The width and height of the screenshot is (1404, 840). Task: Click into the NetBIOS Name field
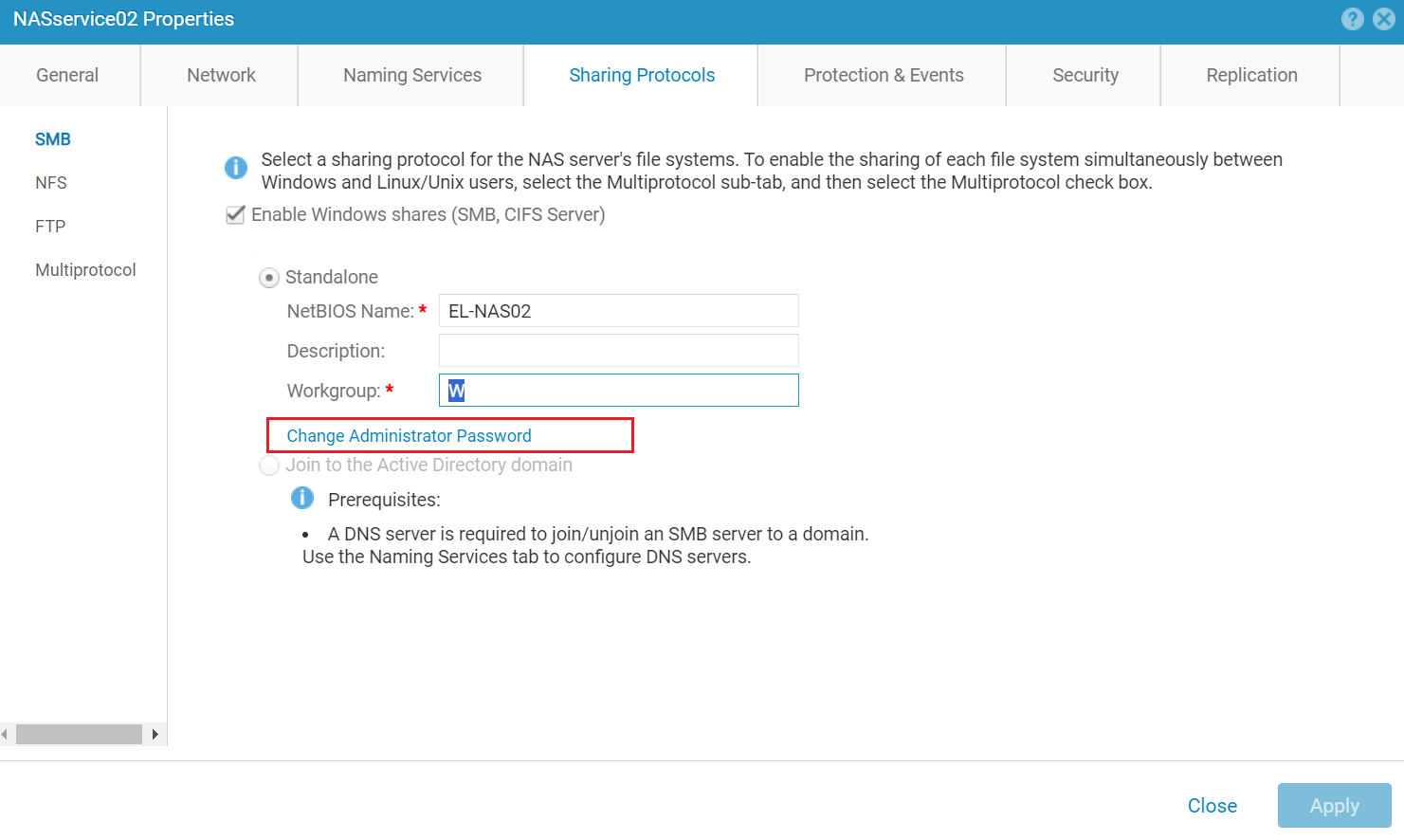[x=618, y=311]
